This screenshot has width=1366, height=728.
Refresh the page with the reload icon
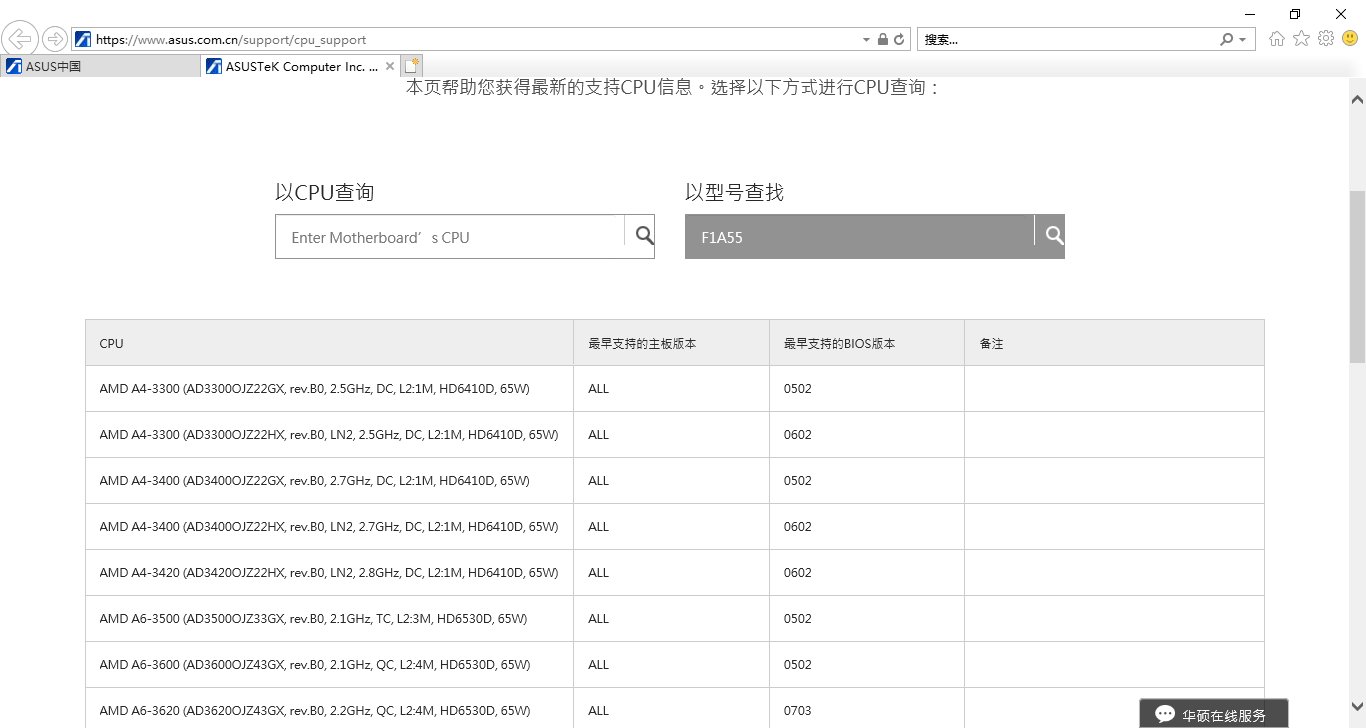click(x=899, y=39)
